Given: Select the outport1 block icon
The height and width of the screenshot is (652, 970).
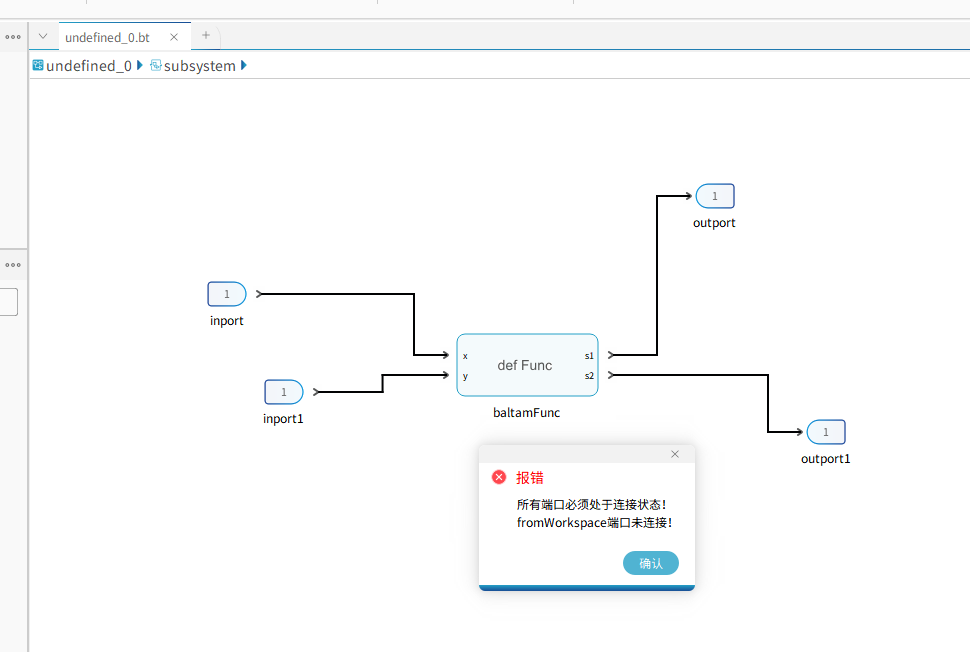Looking at the screenshot, I should click(826, 432).
